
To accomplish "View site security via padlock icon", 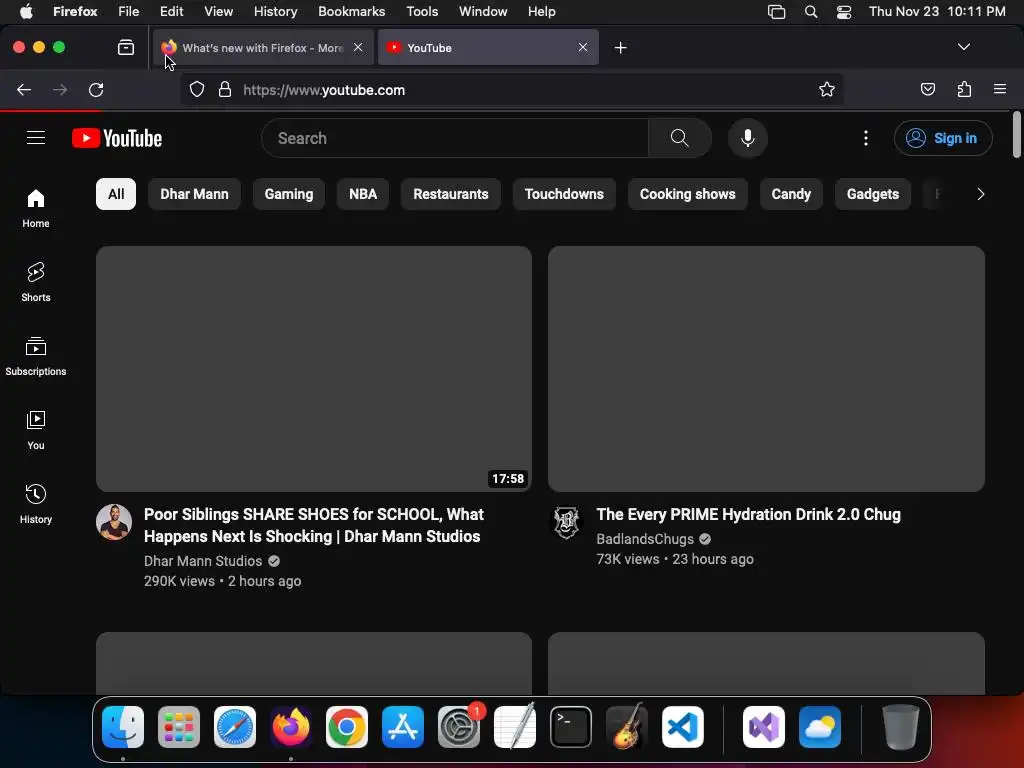I will tap(225, 89).
